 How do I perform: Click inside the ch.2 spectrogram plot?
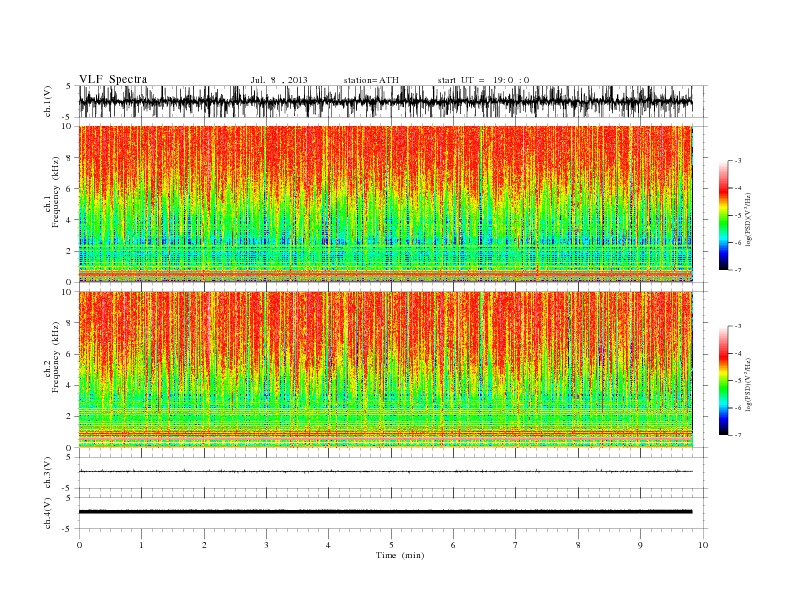tap(386, 370)
